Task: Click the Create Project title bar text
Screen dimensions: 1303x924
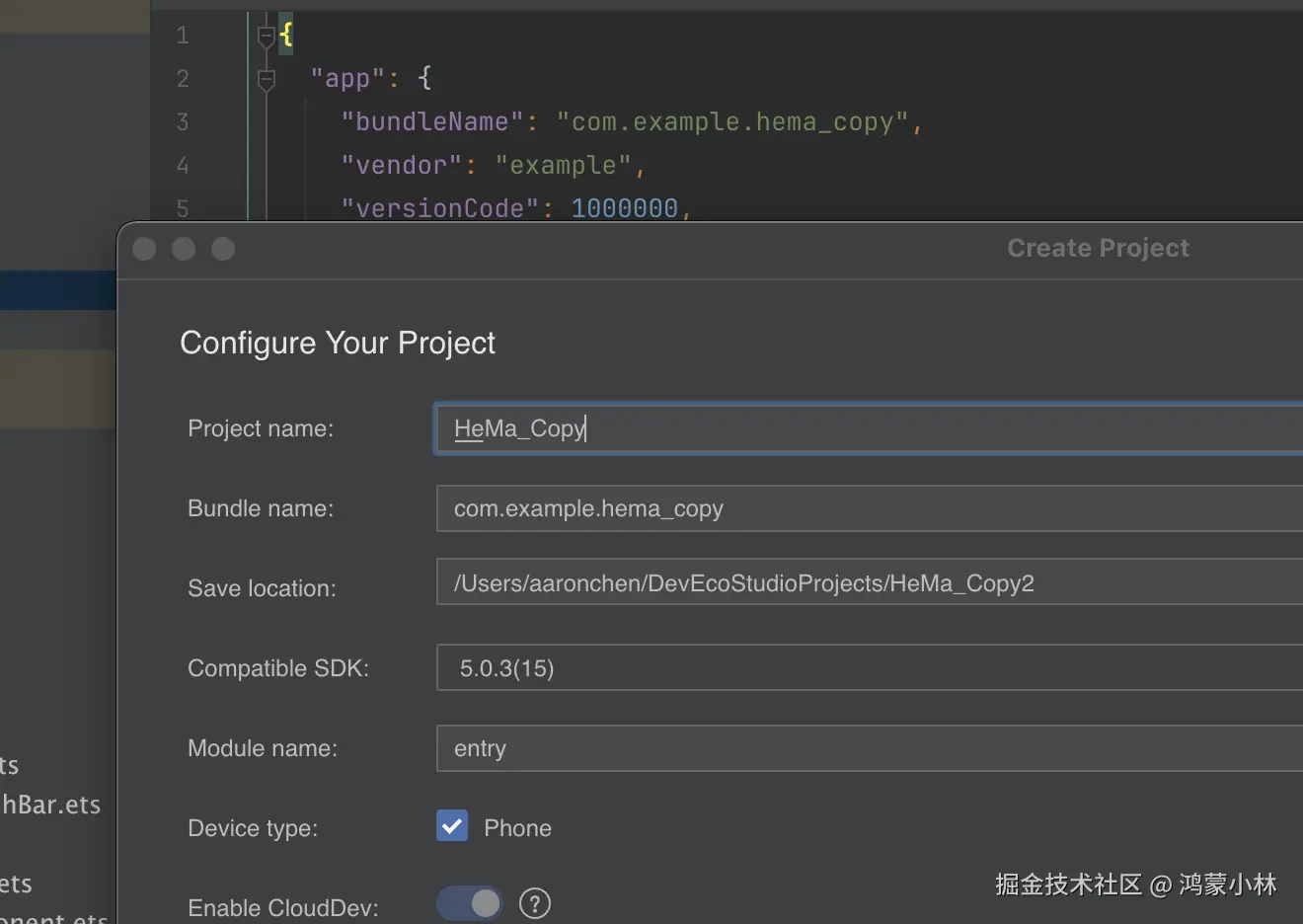Action: pyautogui.click(x=1098, y=248)
